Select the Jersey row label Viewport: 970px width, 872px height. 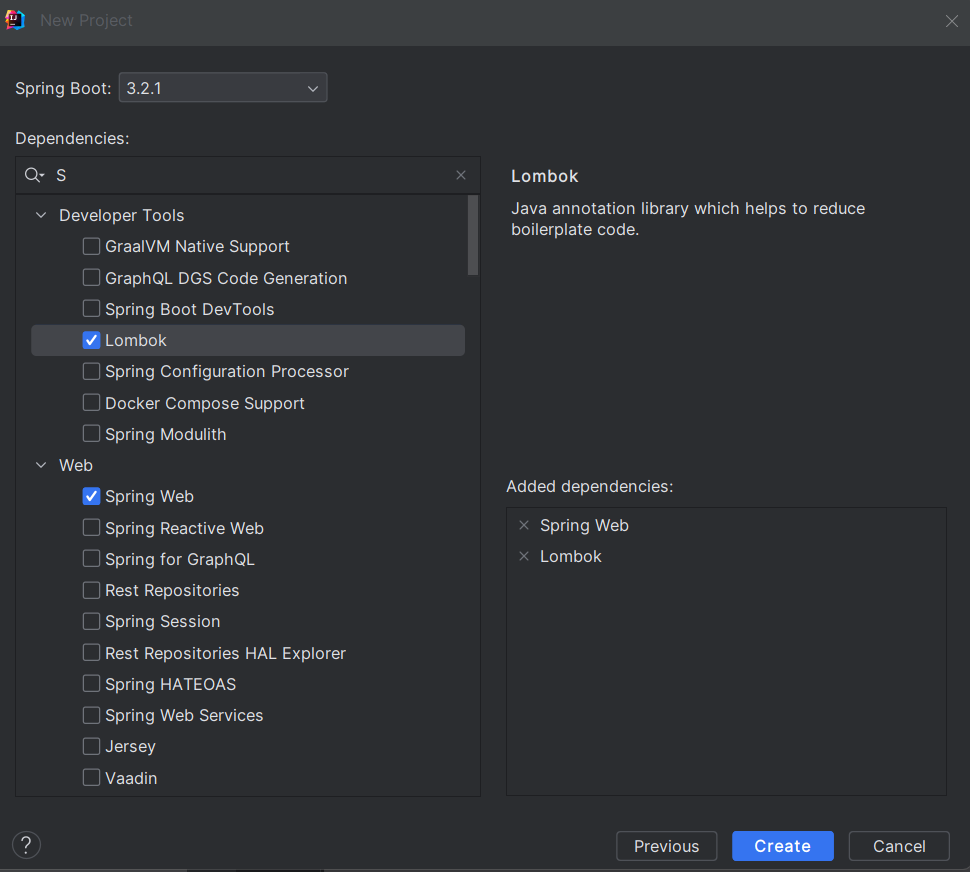(130, 746)
